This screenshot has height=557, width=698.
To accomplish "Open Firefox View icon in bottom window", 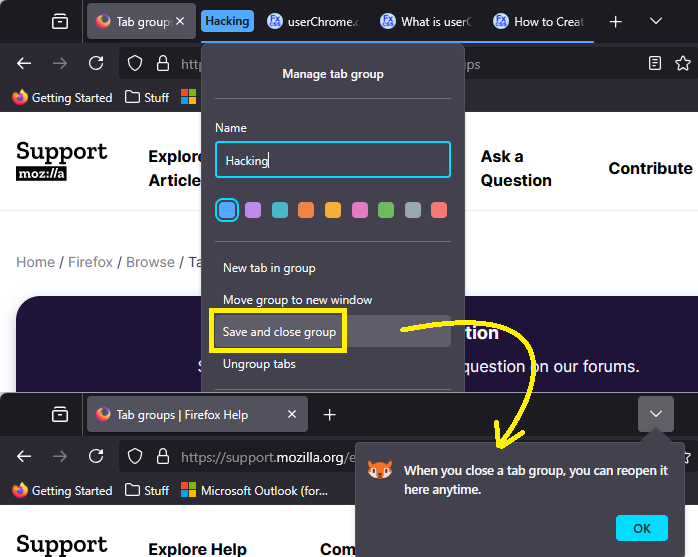I will pos(60,415).
